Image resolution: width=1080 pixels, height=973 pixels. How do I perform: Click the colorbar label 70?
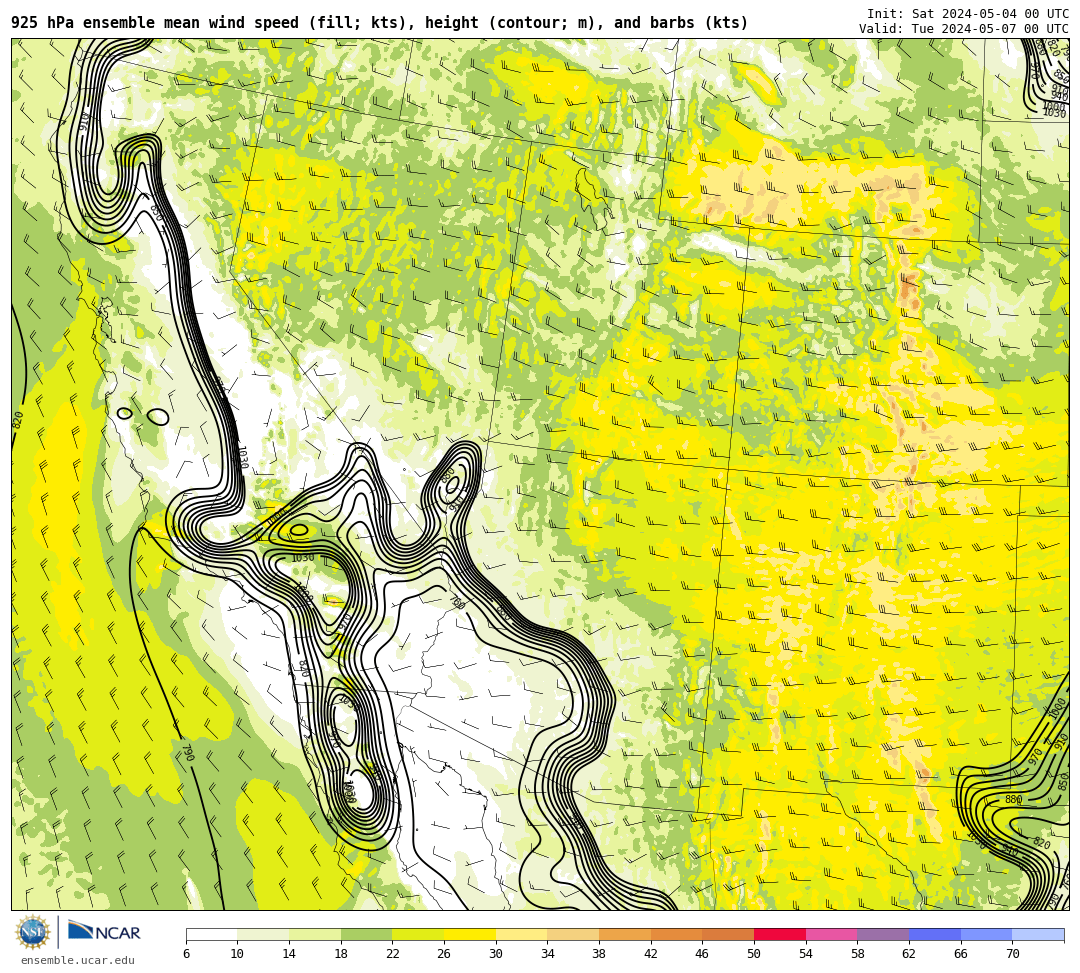(x=1012, y=954)
